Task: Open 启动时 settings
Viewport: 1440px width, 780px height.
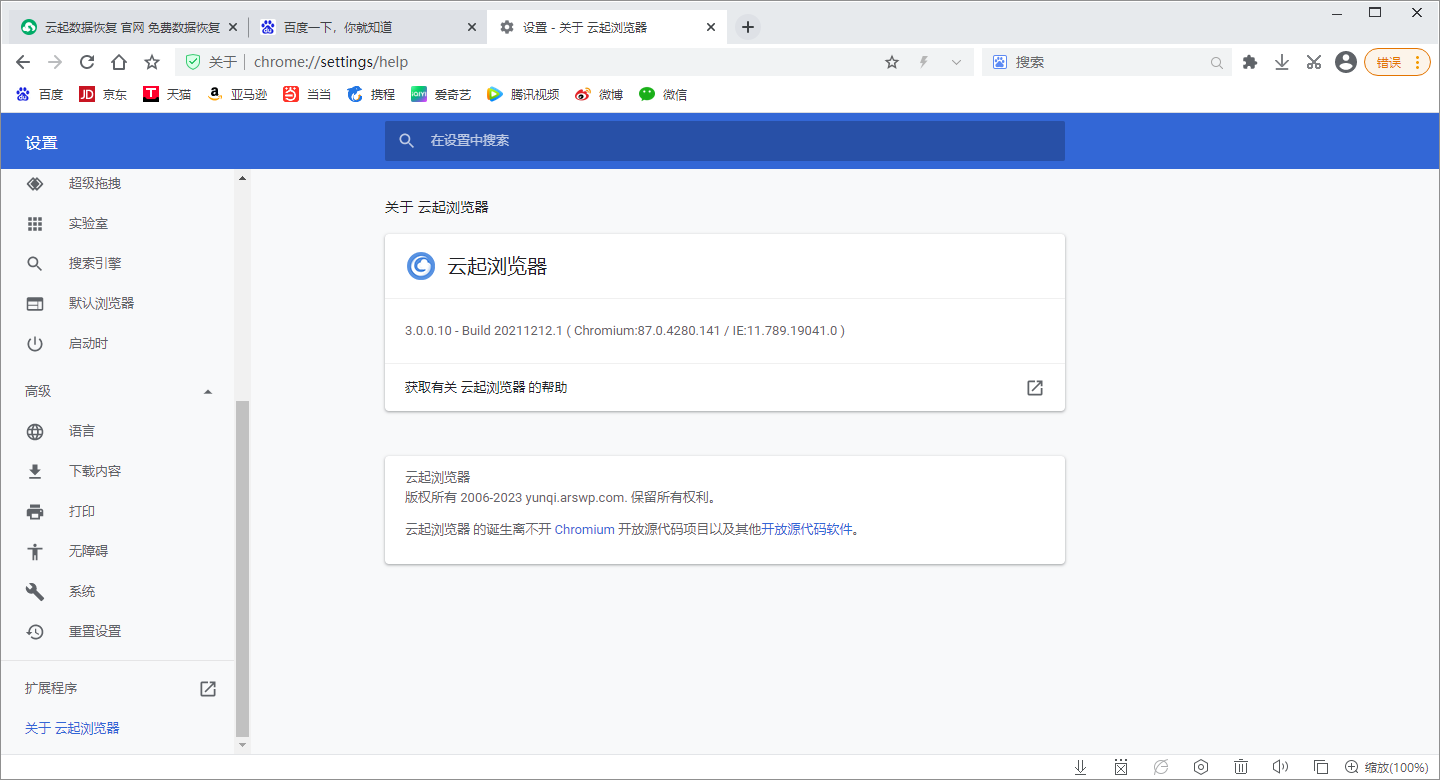Action: (118, 344)
